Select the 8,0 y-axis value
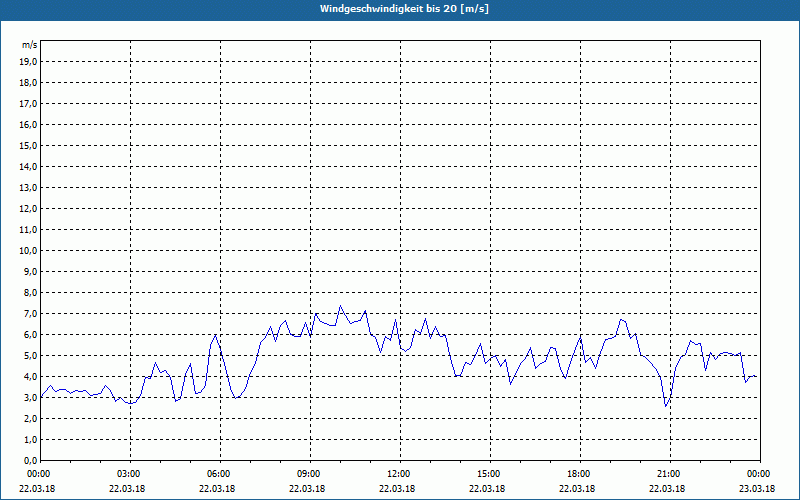The width and height of the screenshot is (800, 500). pyautogui.click(x=30, y=292)
